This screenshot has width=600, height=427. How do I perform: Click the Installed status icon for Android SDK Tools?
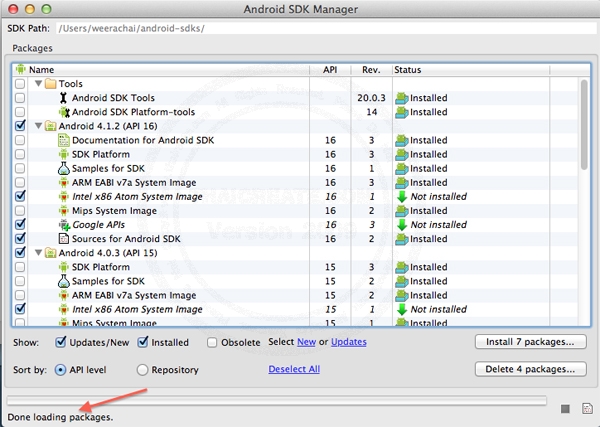pyautogui.click(x=401, y=98)
